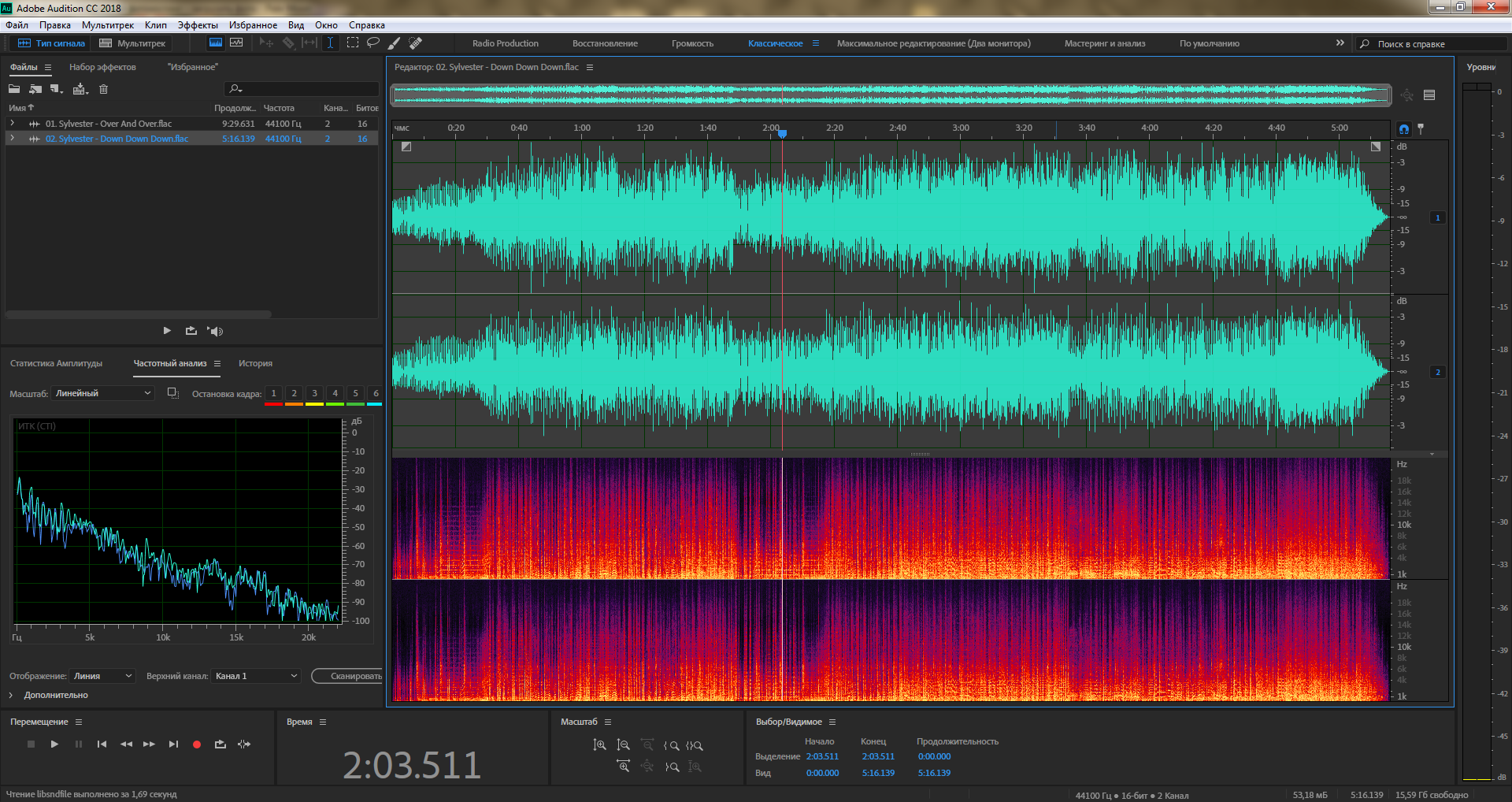Open the Верхний канал dropdown

256,676
